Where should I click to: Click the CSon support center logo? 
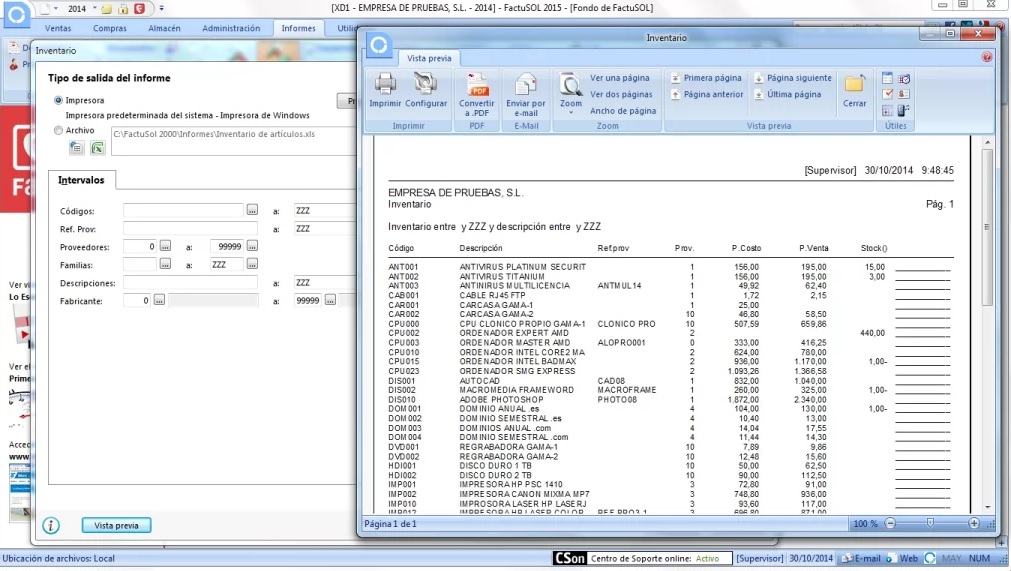click(569, 558)
